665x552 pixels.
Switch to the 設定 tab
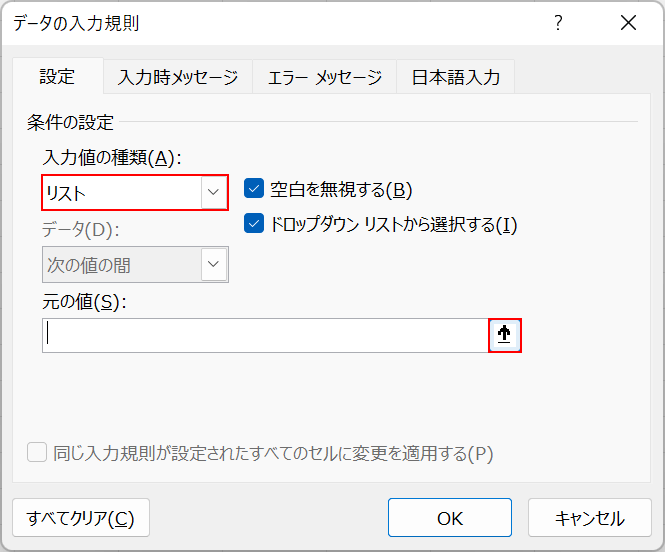pos(57,77)
